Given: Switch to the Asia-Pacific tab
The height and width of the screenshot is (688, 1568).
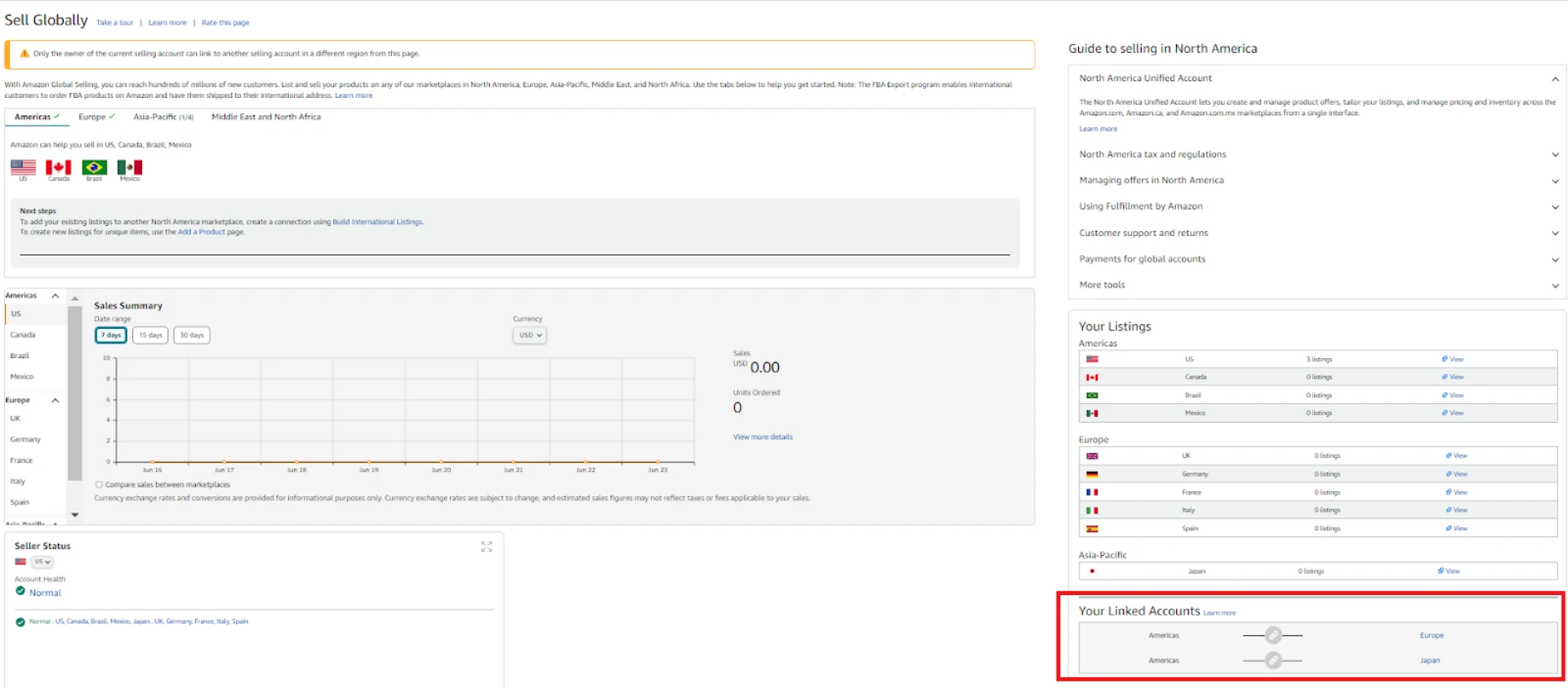Looking at the screenshot, I should (163, 117).
